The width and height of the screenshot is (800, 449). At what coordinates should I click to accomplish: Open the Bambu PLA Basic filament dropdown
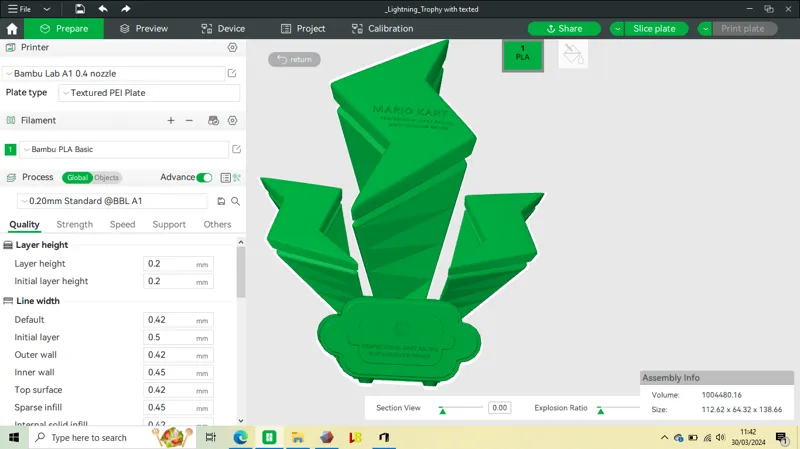[x=124, y=149]
